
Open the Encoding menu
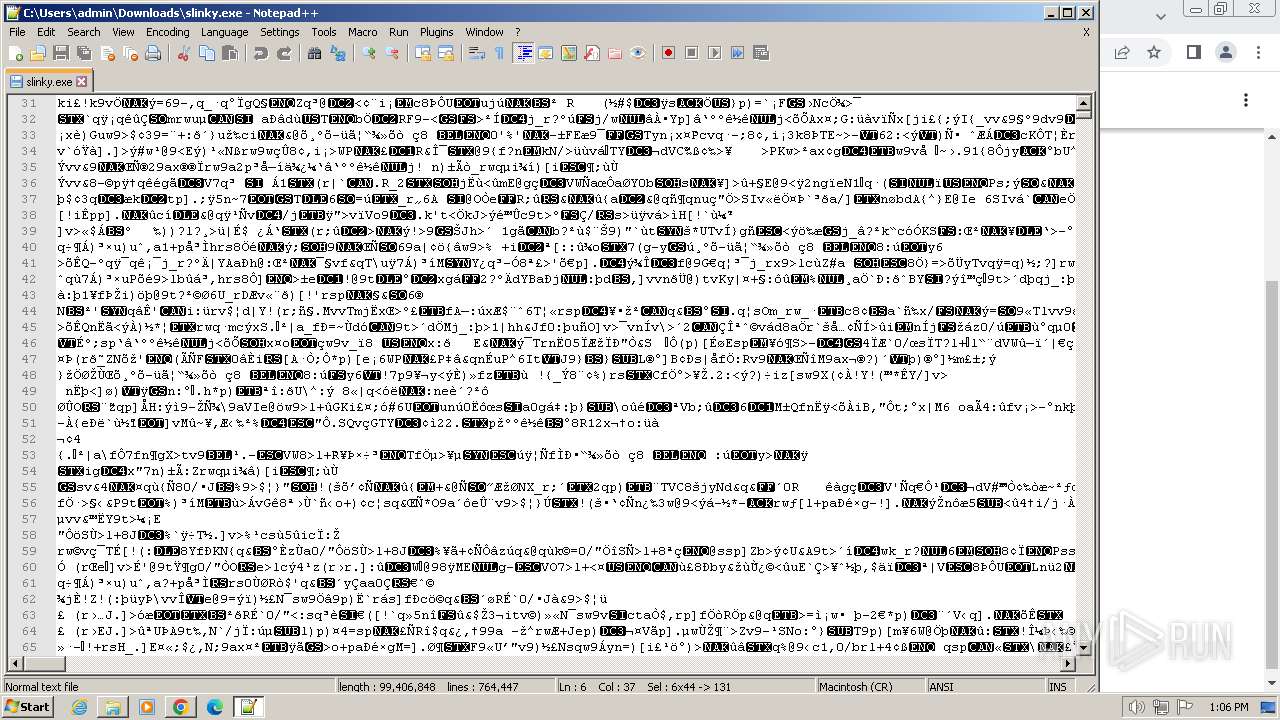click(x=167, y=32)
